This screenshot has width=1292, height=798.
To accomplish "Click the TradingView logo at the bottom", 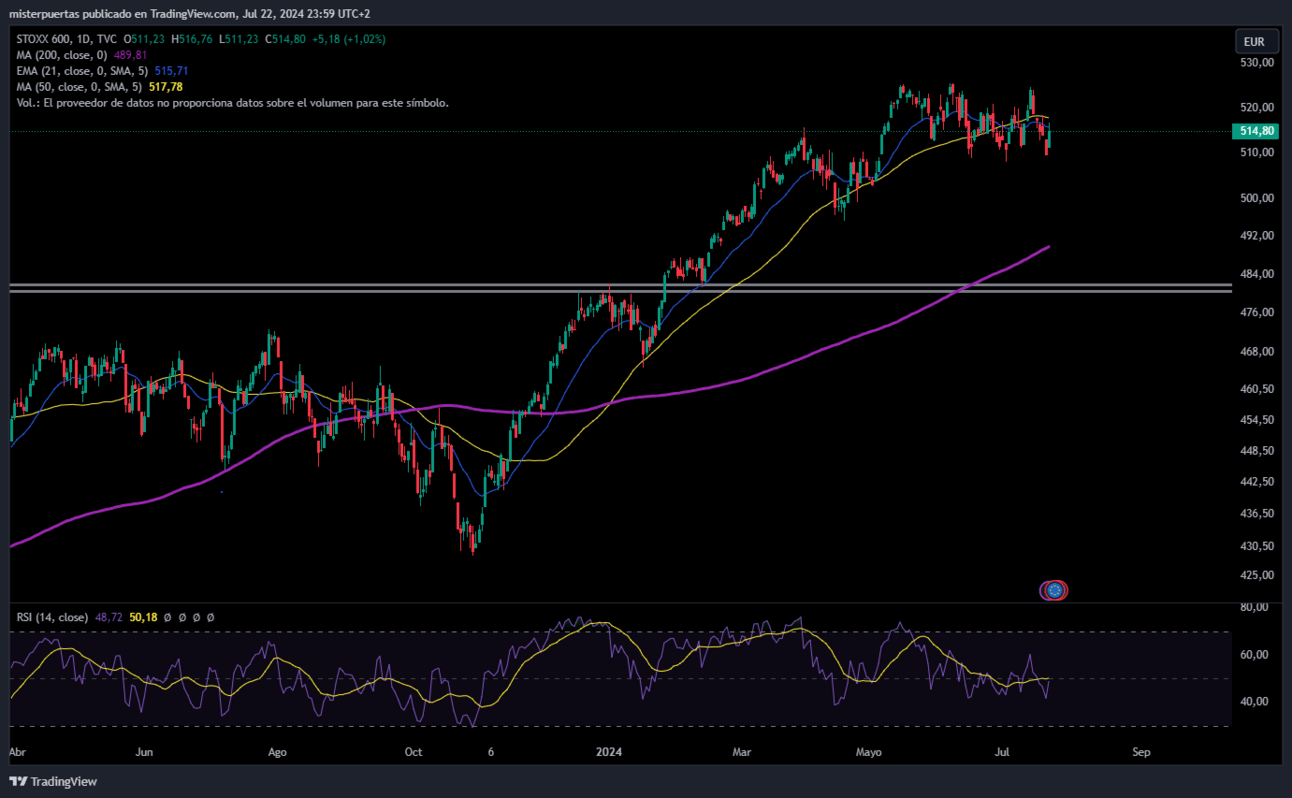I will click(54, 781).
